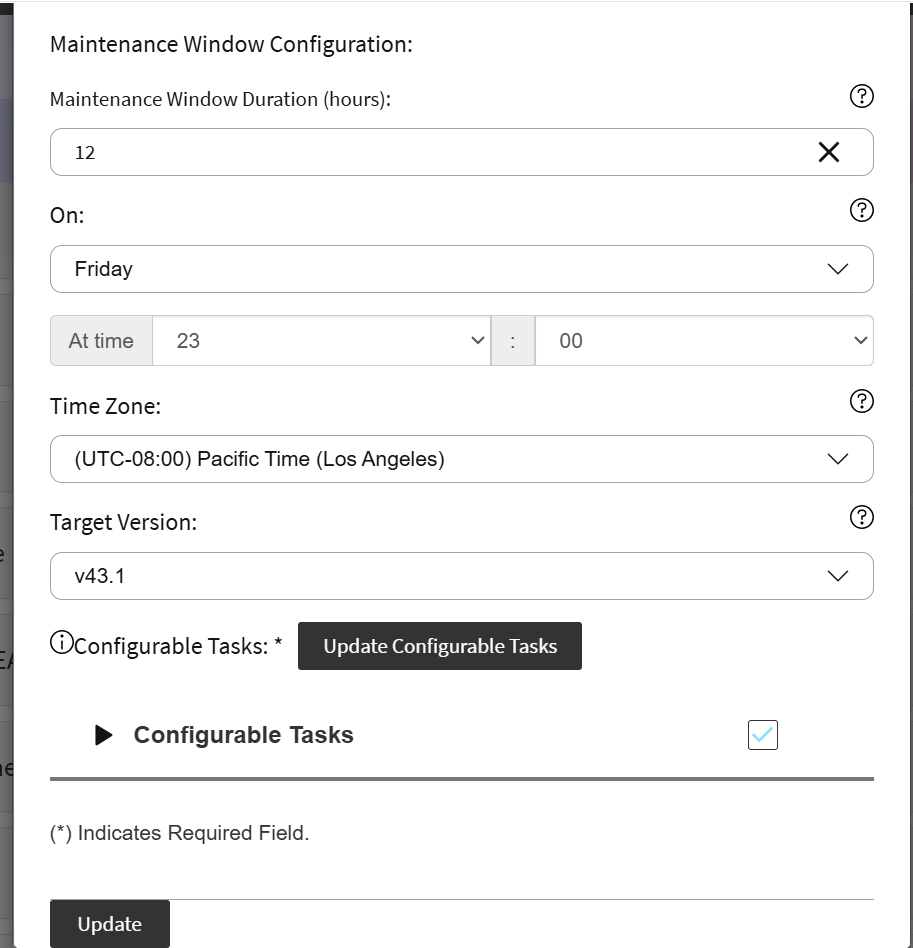Click the Maintenance Window Configuration heading
The height and width of the screenshot is (948, 913).
[231, 45]
